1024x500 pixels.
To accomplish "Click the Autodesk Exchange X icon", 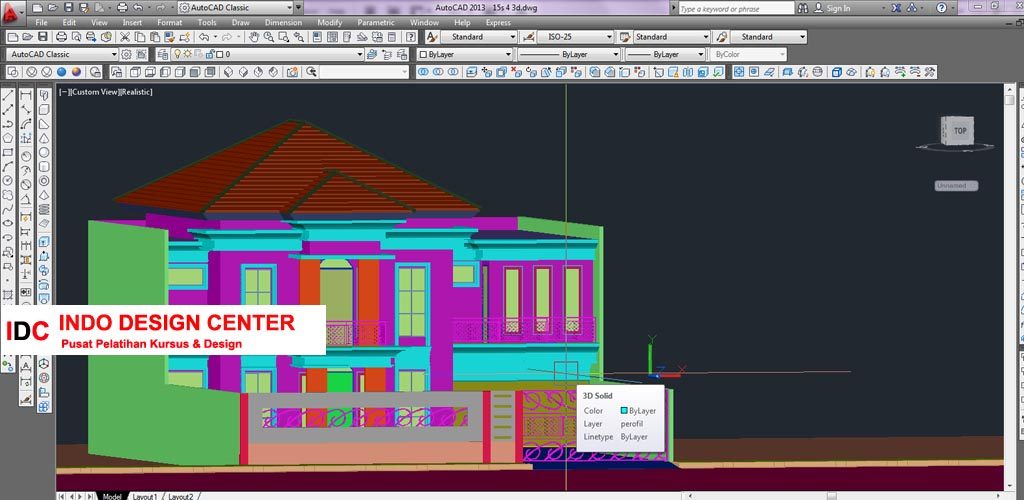I will (x=895, y=8).
